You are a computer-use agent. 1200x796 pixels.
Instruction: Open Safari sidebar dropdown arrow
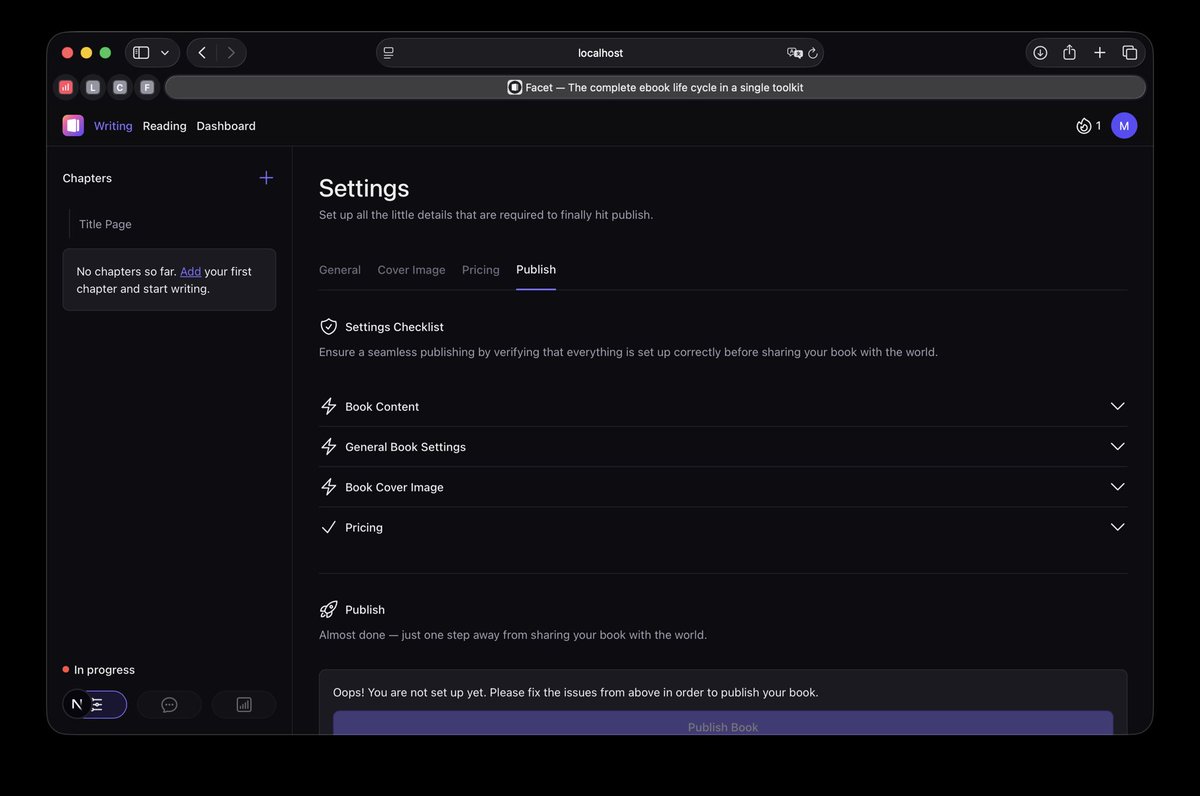[165, 53]
